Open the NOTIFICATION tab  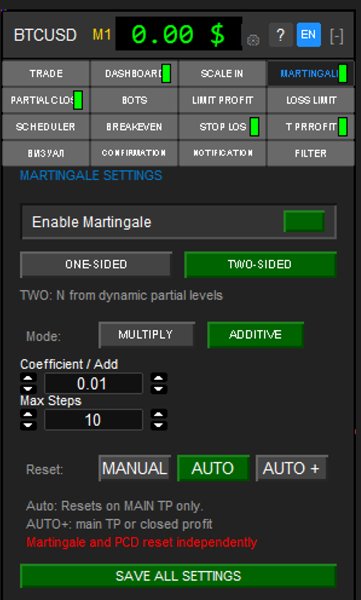coord(222,153)
